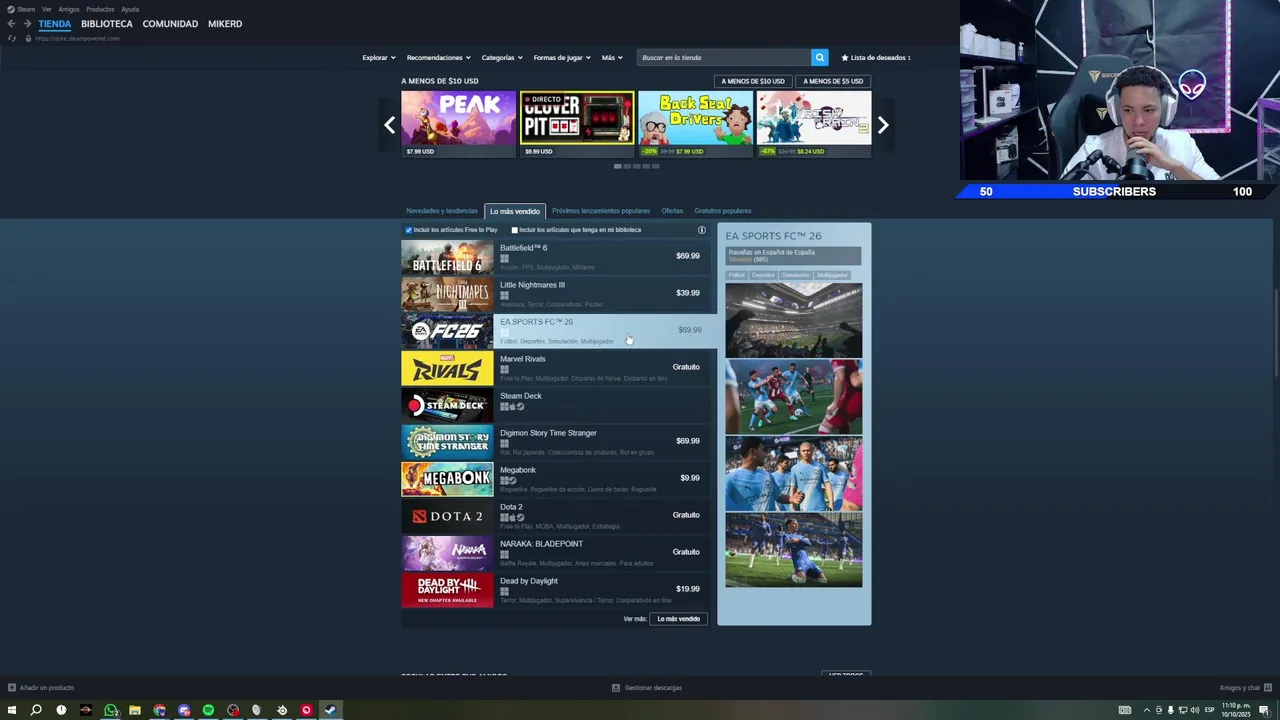1280x720 pixels.
Task: Click Gestionar descargas text link
Action: point(653,688)
